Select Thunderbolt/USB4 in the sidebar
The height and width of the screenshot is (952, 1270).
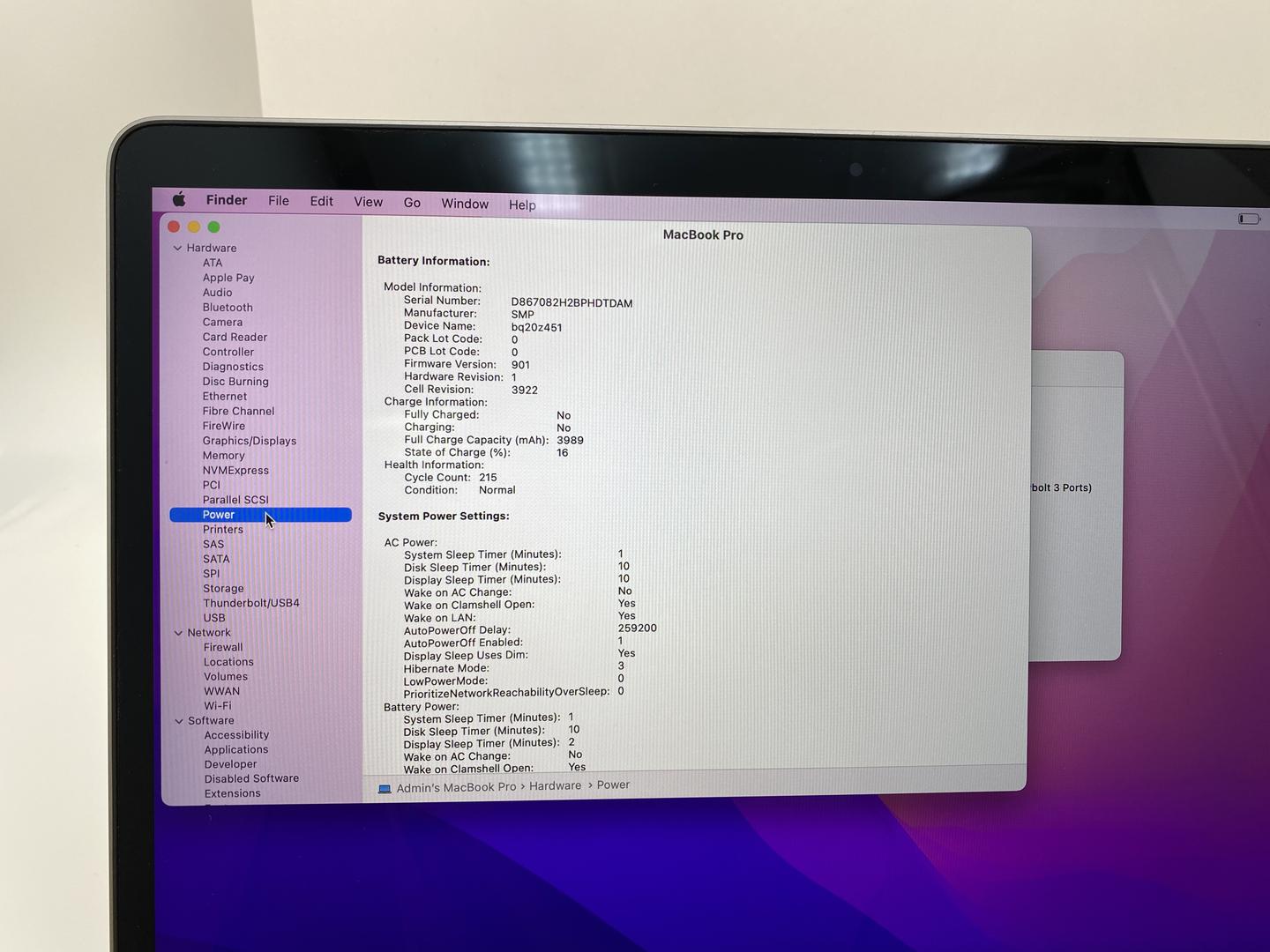click(251, 603)
